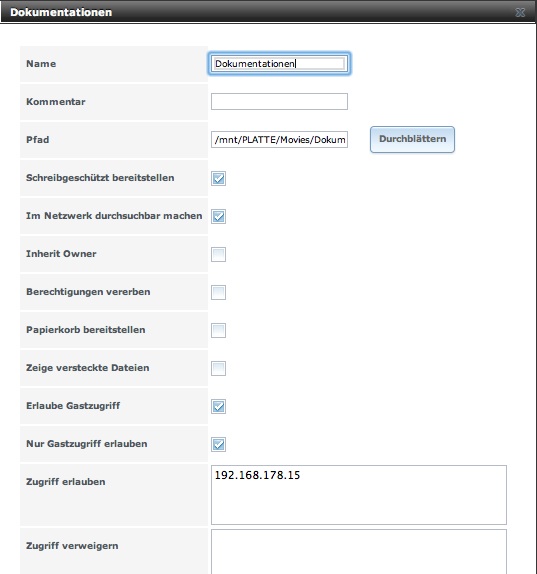537x574 pixels.
Task: Close the Dokumentationen dialog
Action: tap(520, 12)
